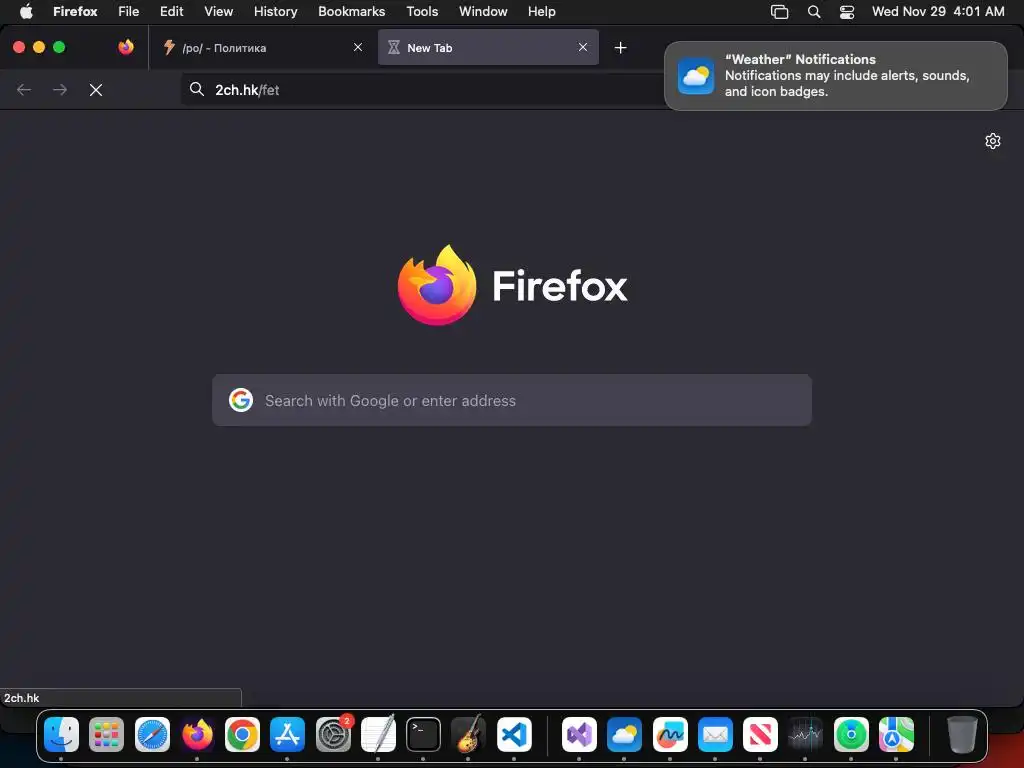Click the Google logo in the search box
Image resolution: width=1024 pixels, height=768 pixels.
[x=241, y=400]
